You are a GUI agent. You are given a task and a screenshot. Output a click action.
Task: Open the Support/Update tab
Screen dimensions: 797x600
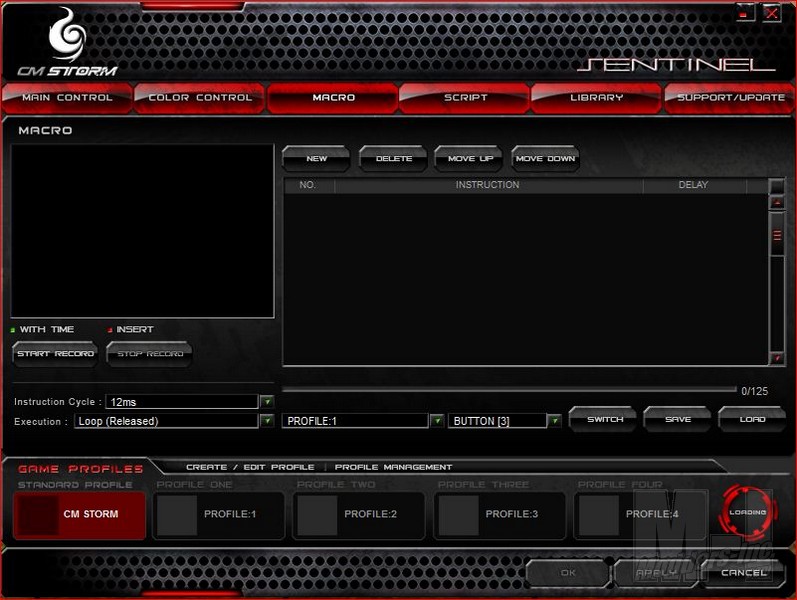730,97
